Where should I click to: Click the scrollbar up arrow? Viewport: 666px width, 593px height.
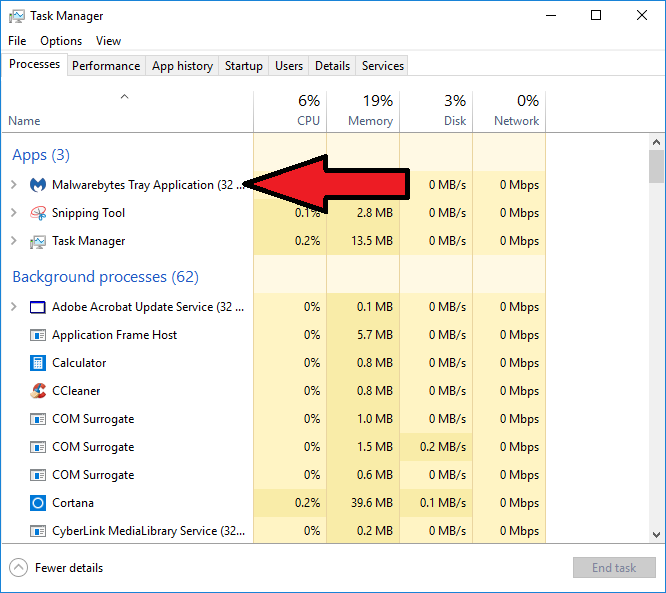657,142
